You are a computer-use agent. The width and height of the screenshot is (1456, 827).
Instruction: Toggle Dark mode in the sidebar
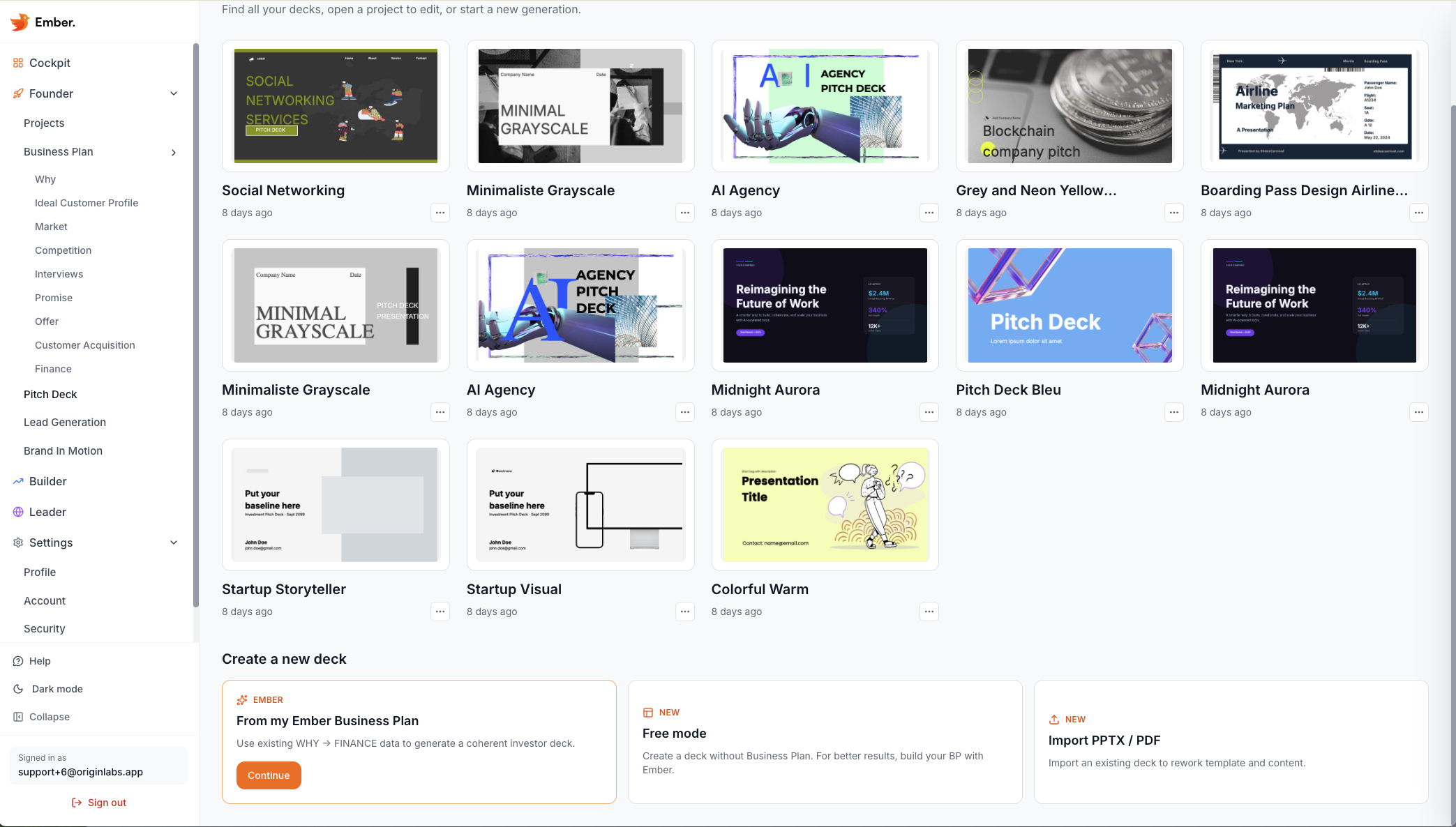pyautogui.click(x=17, y=689)
